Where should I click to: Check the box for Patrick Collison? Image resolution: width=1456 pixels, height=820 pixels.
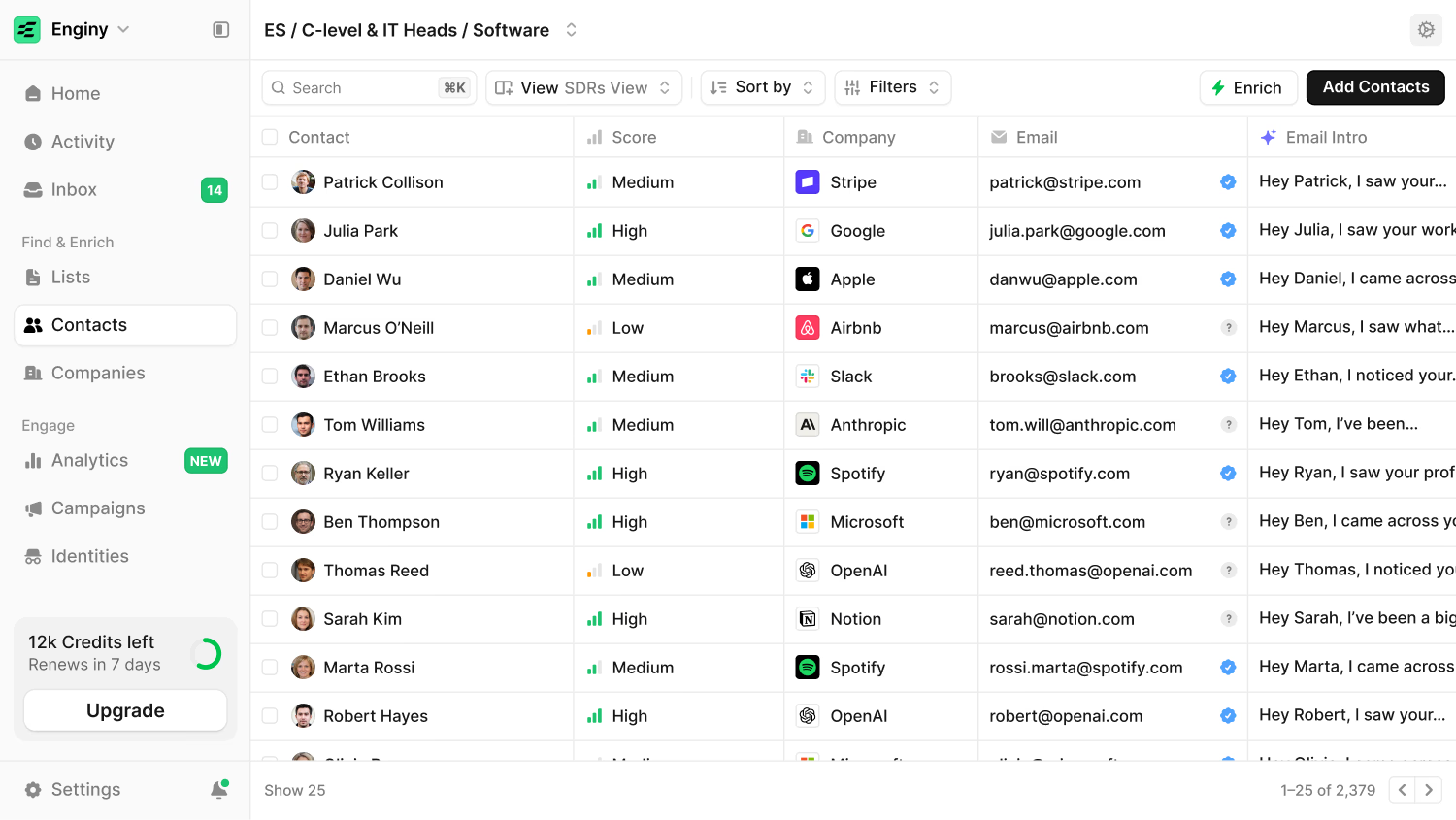[x=270, y=182]
